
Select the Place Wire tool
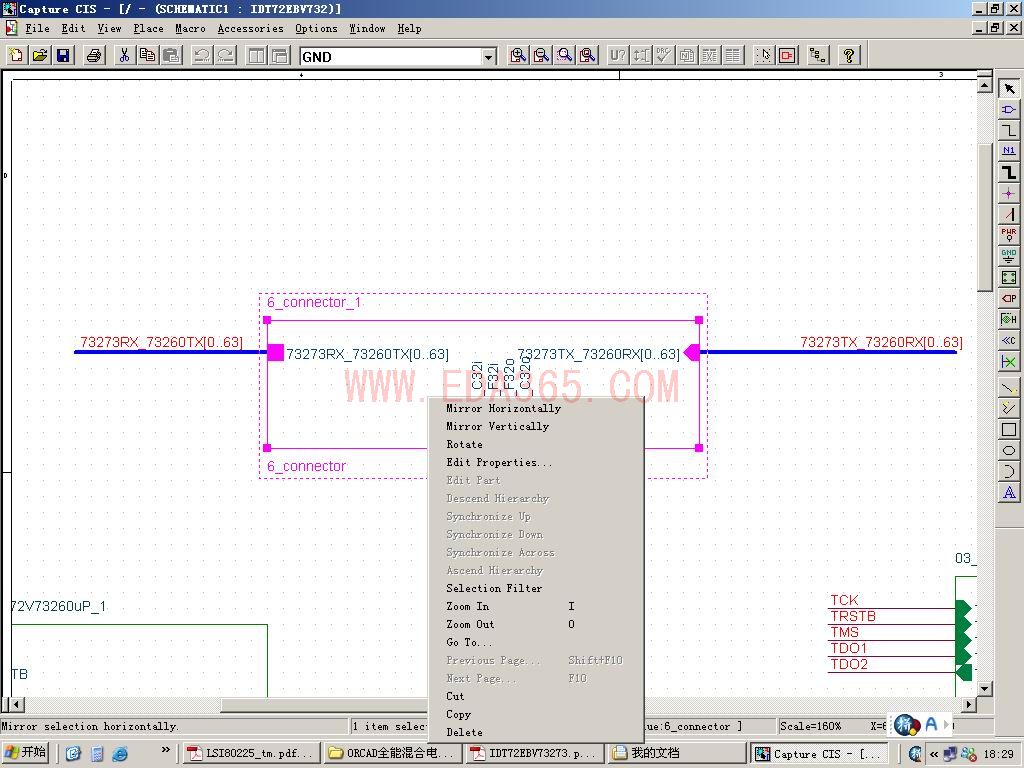pos(1009,131)
